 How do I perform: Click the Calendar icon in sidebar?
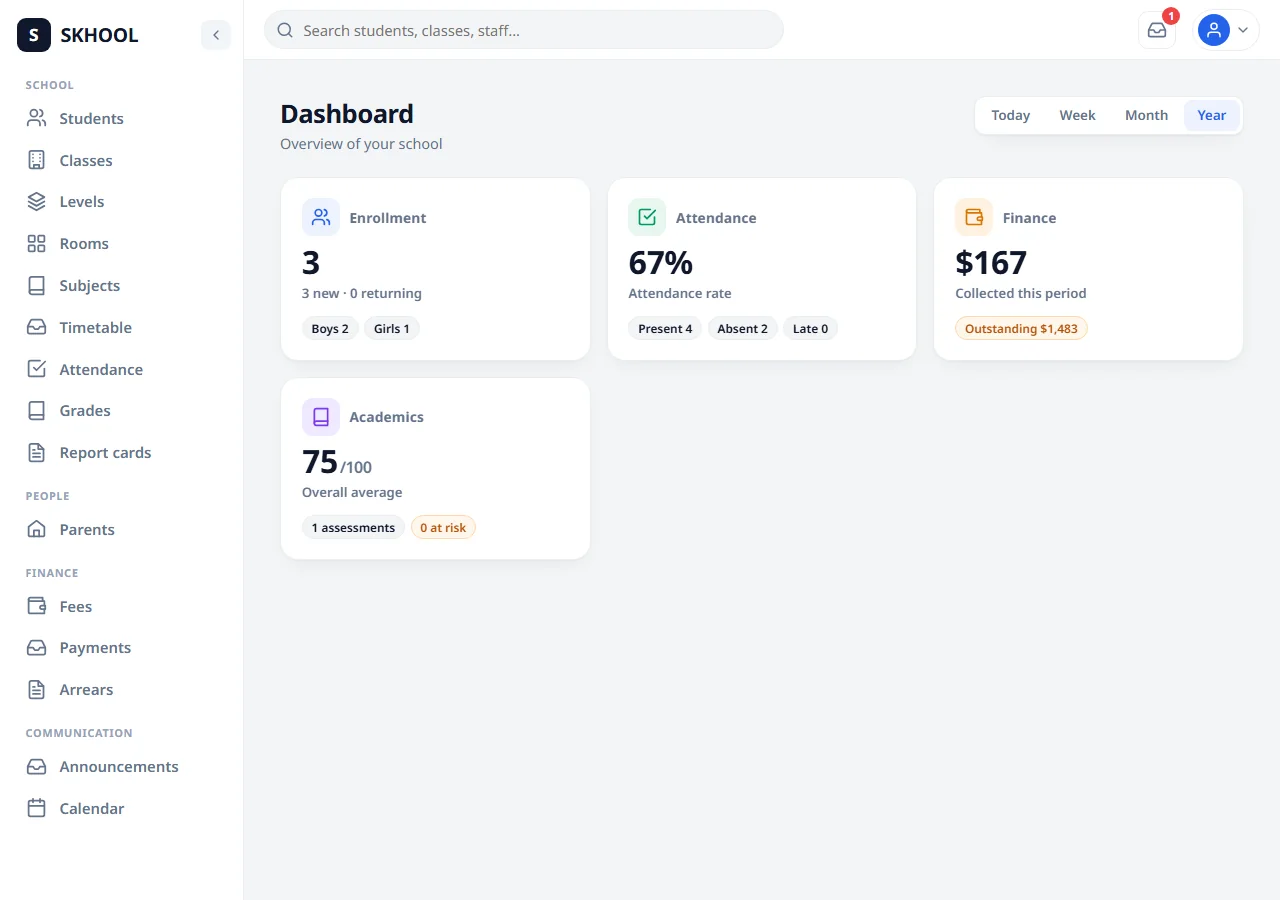pyautogui.click(x=37, y=808)
